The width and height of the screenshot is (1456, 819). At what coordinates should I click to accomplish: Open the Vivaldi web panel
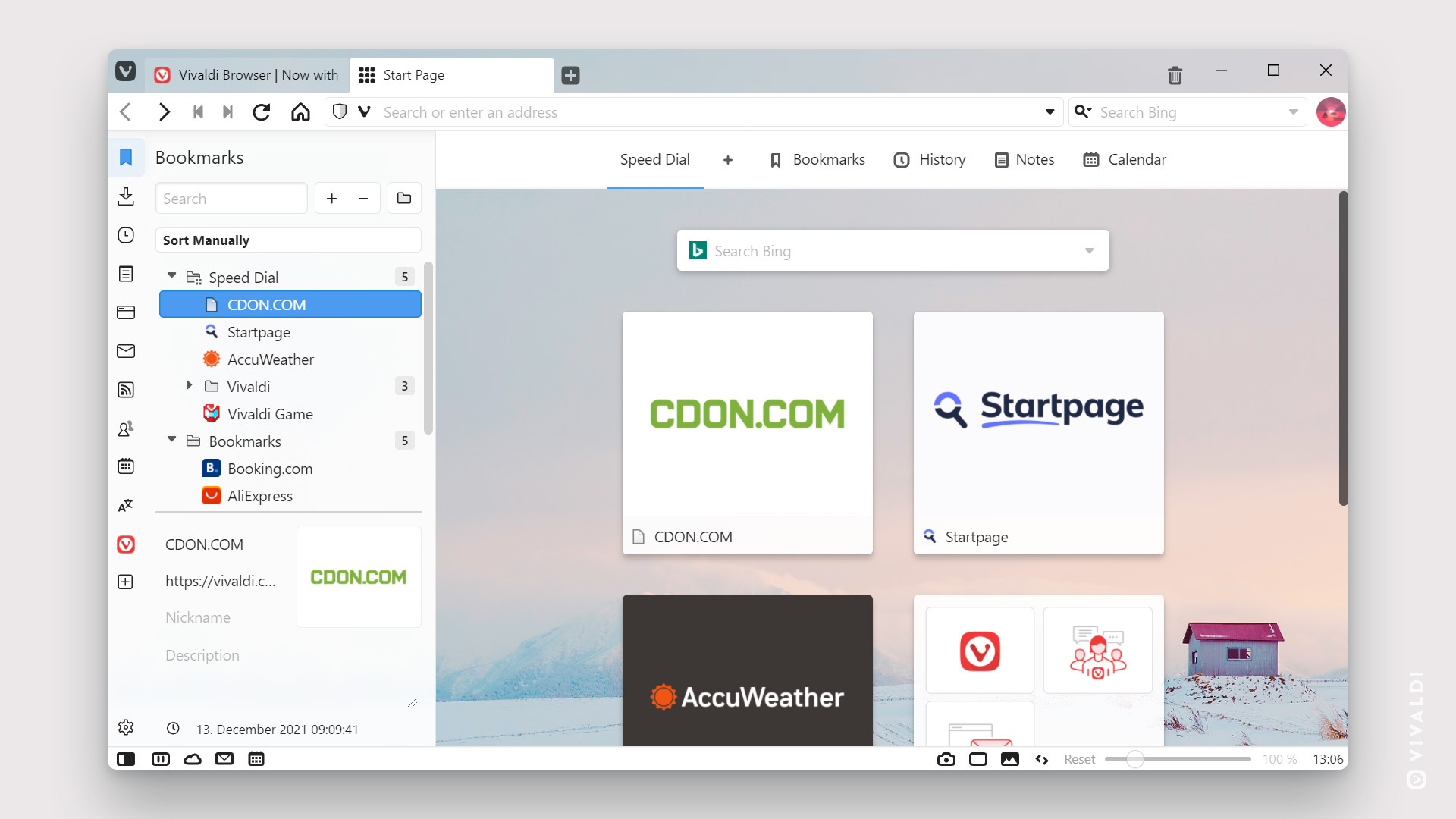tap(126, 544)
